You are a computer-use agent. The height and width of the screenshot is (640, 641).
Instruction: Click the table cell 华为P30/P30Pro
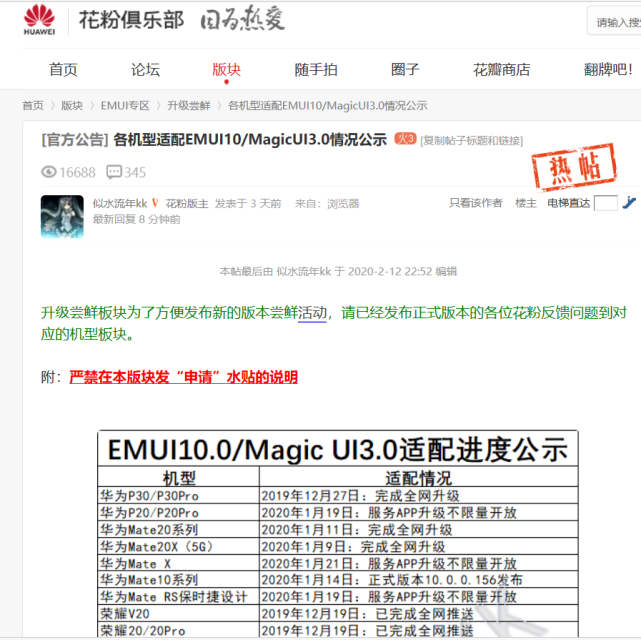coord(179,495)
